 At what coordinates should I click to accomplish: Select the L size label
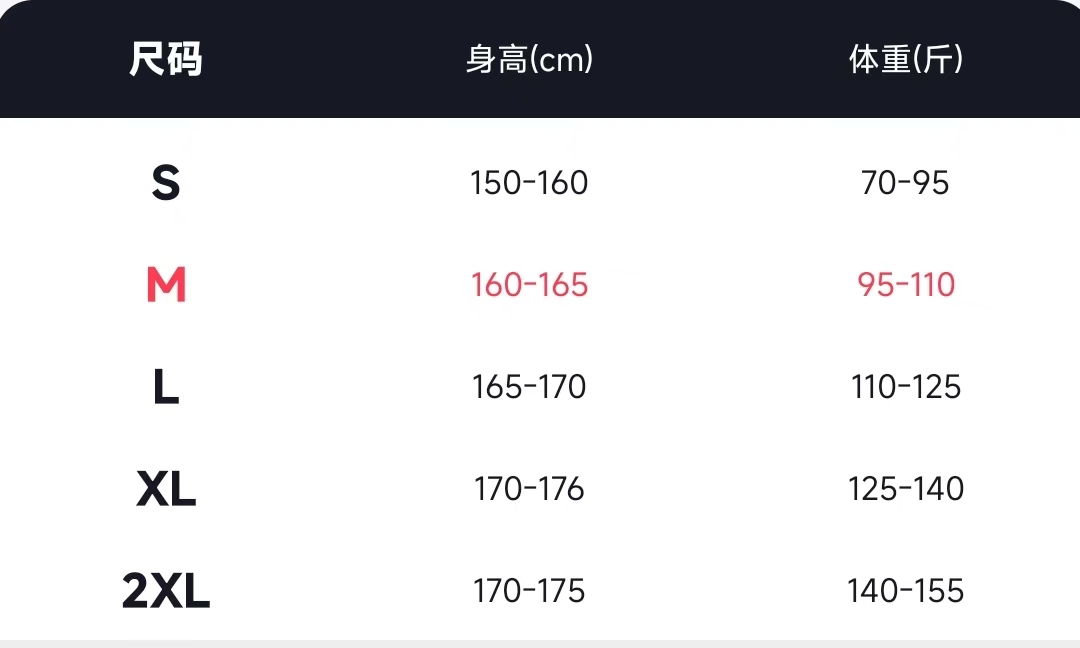coord(166,388)
